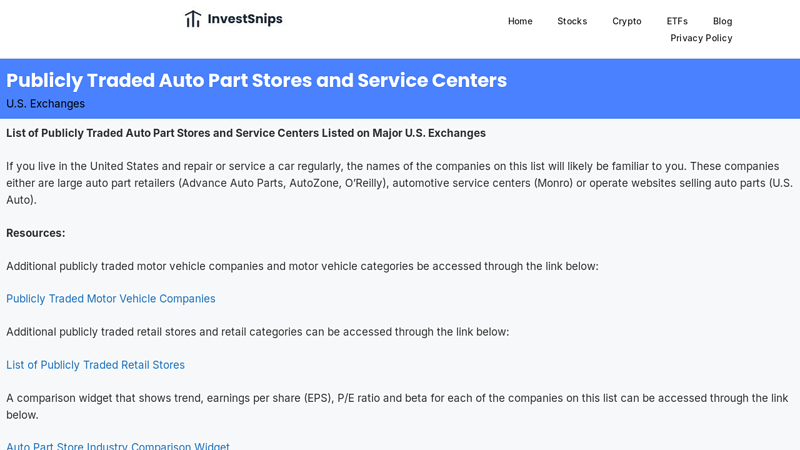
Task: Follow the List of Publicly Traded Retail Stores link
Action: [x=95, y=365]
